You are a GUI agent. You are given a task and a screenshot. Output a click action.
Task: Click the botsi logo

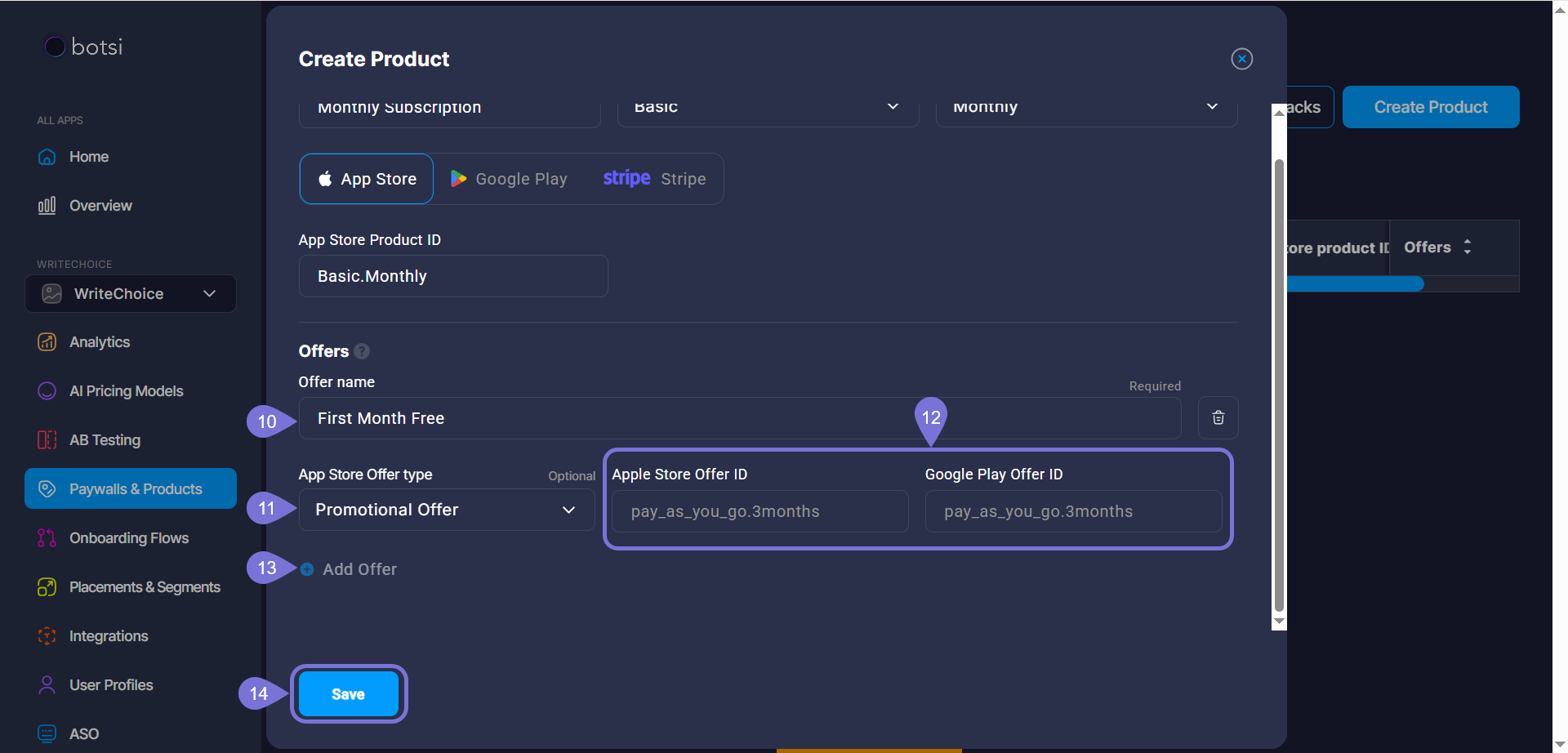tap(84, 47)
